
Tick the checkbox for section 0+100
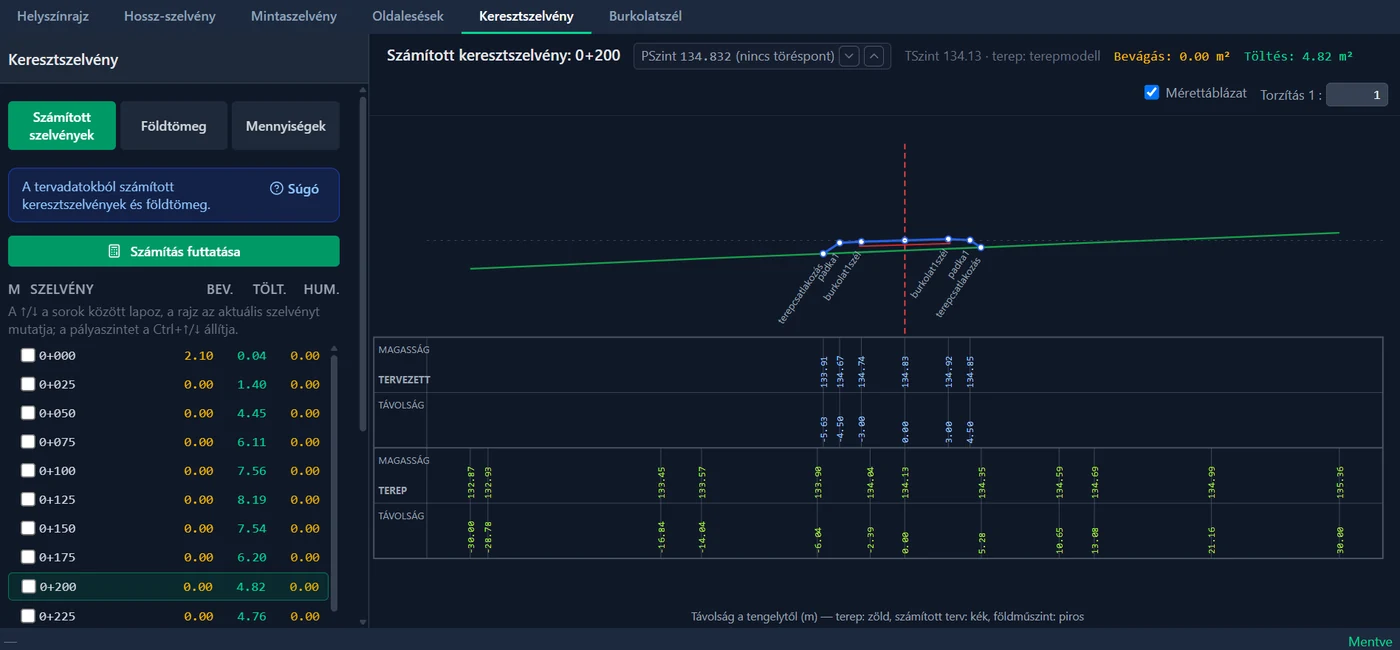point(28,471)
